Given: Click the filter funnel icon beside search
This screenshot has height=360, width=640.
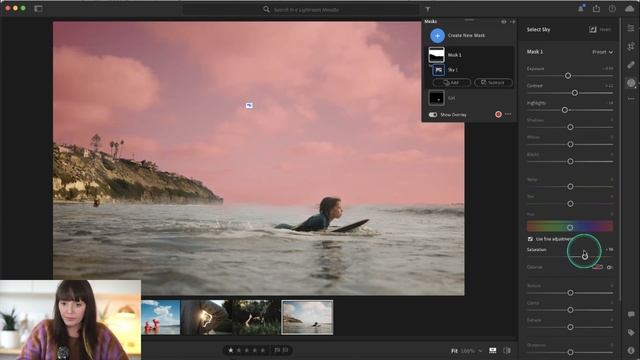Looking at the screenshot, I should pyautogui.click(x=428, y=9).
